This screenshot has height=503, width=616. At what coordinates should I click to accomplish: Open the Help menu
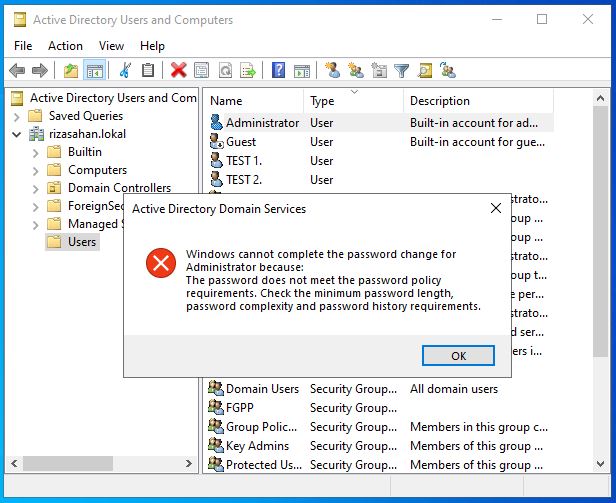point(152,46)
